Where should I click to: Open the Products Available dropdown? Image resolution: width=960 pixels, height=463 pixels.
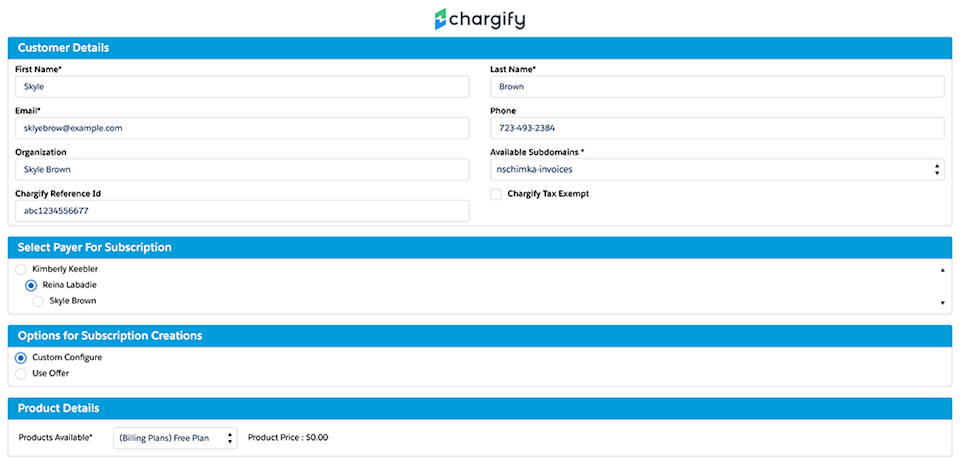coord(175,438)
